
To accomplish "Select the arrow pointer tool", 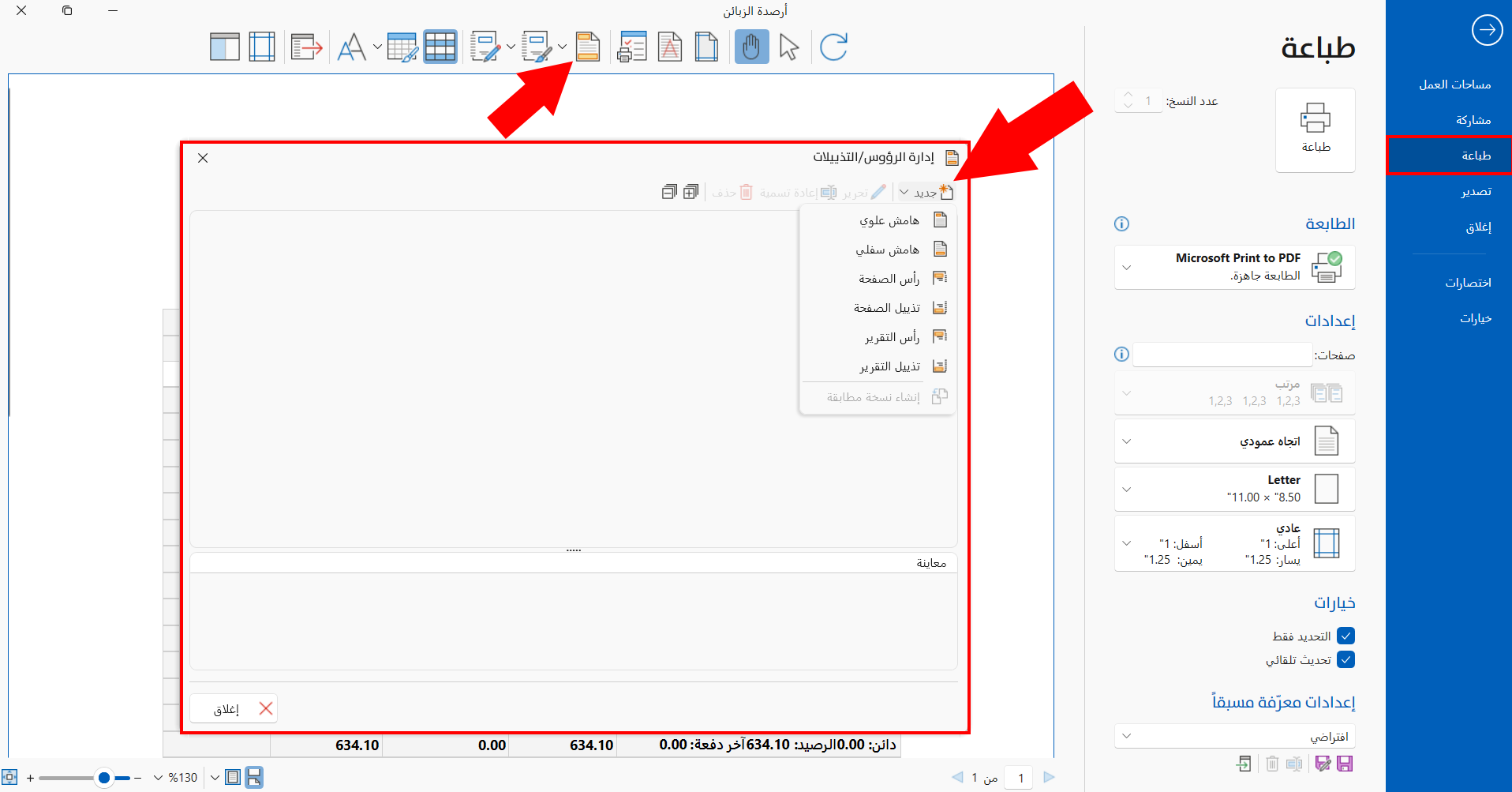I will click(x=788, y=47).
